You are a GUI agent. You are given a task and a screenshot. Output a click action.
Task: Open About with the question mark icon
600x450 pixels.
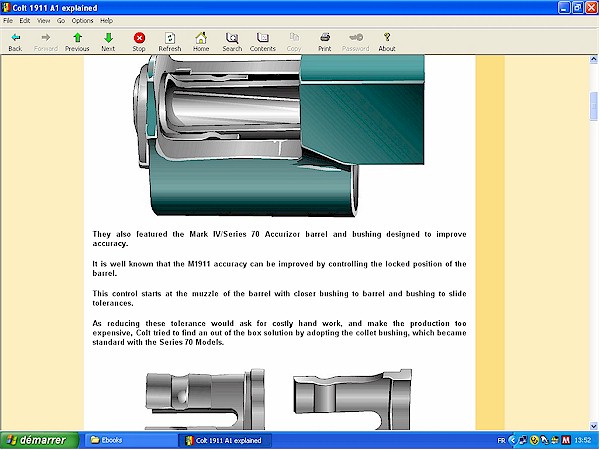[x=387, y=38]
